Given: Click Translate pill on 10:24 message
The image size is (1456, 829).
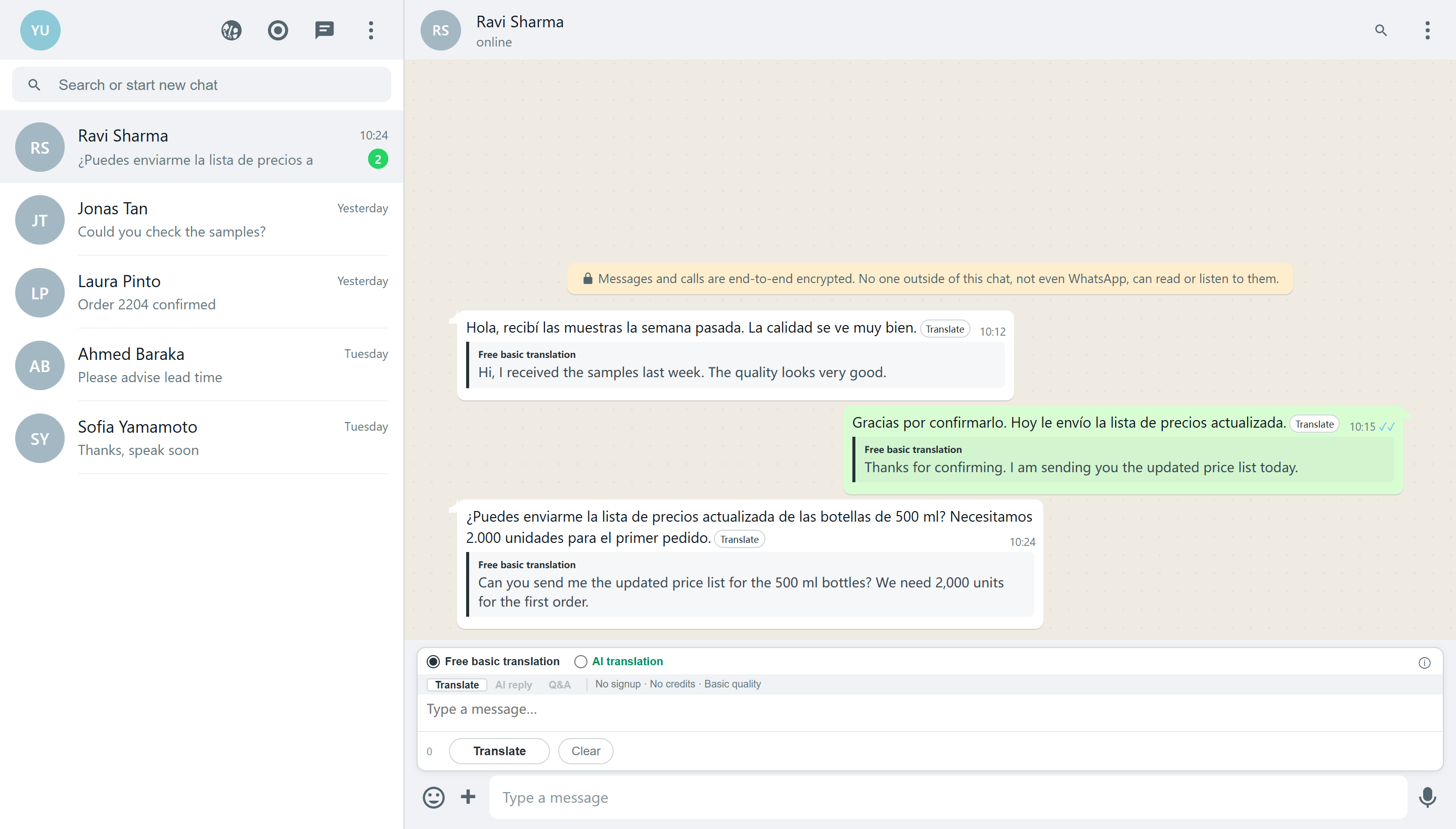Looking at the screenshot, I should [x=739, y=539].
